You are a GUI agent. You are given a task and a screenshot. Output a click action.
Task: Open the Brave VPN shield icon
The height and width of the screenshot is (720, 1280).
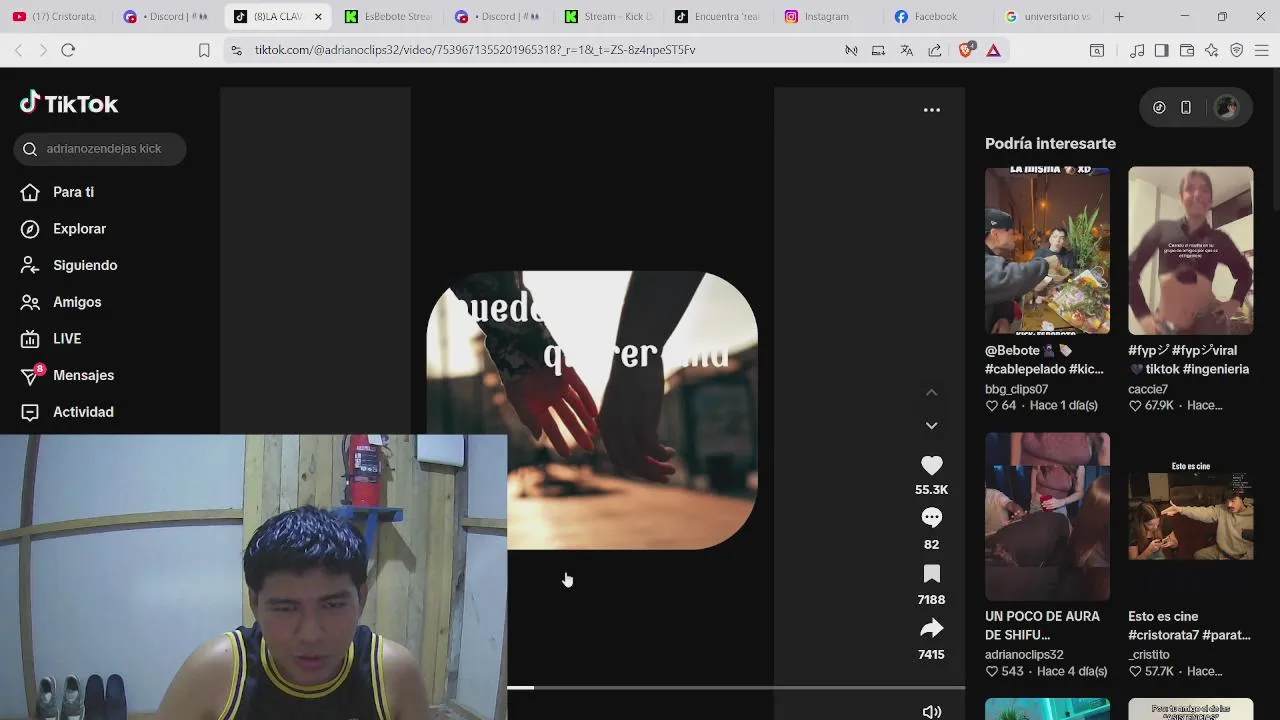pos(1236,50)
